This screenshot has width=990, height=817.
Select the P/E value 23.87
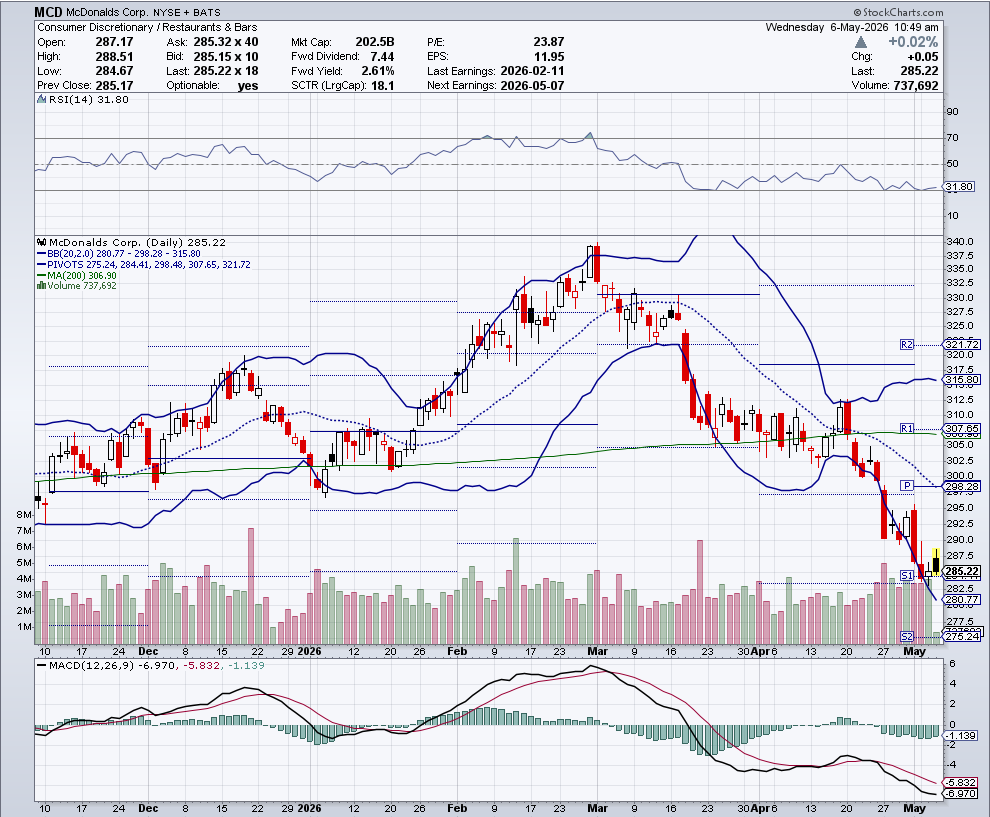point(549,42)
